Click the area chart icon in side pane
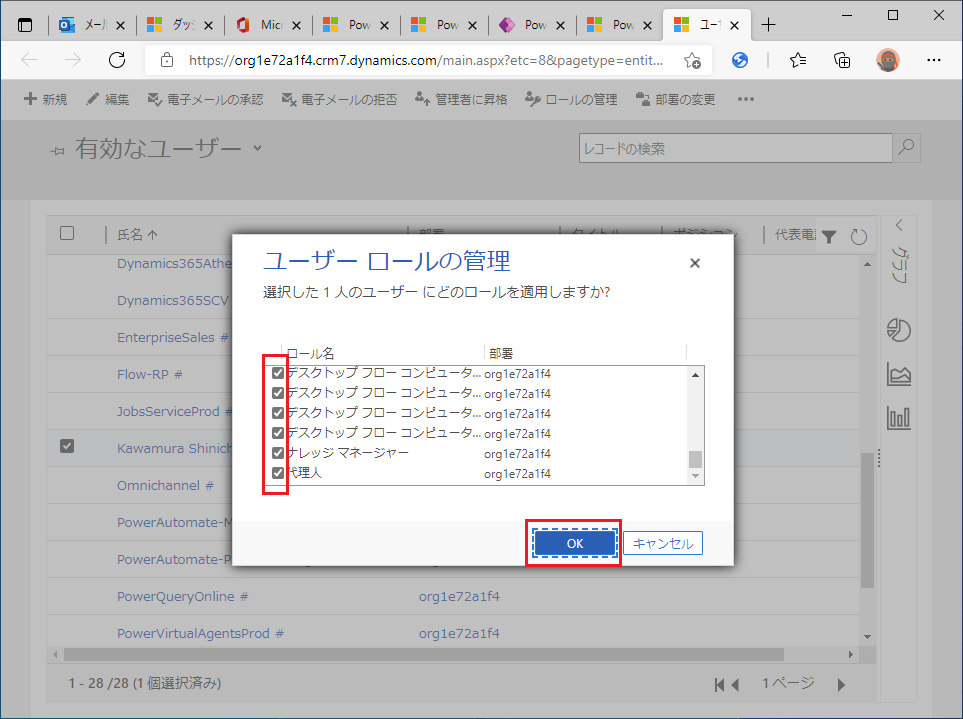 pyautogui.click(x=898, y=375)
